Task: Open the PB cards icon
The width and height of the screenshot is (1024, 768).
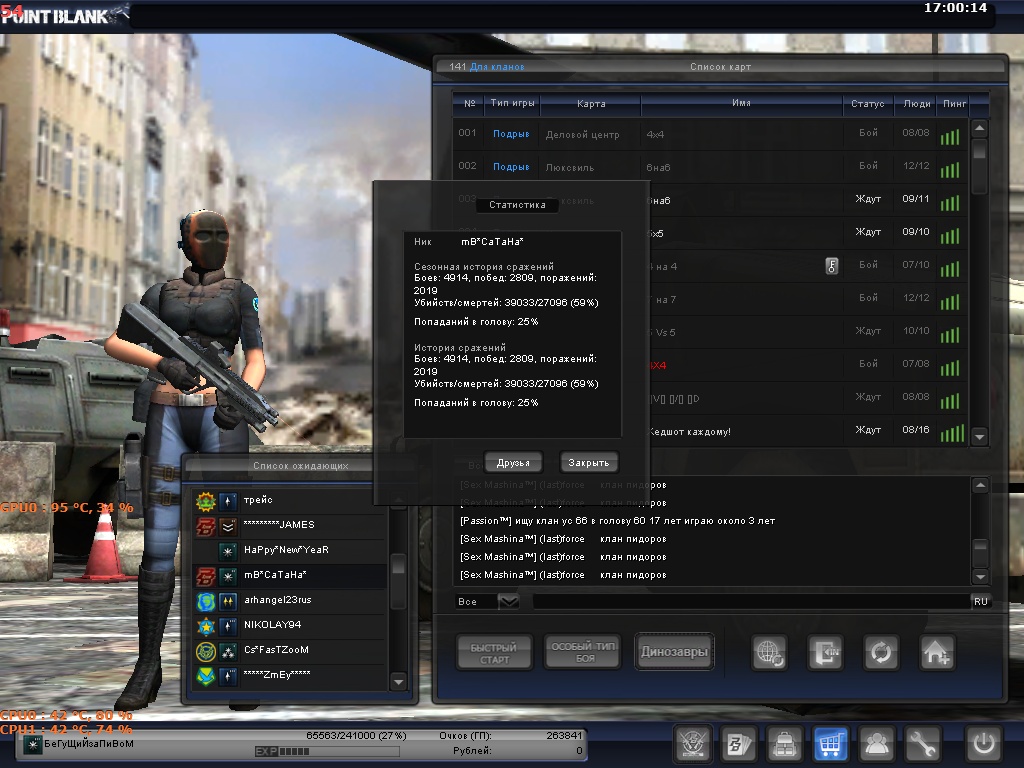Action: (x=739, y=743)
